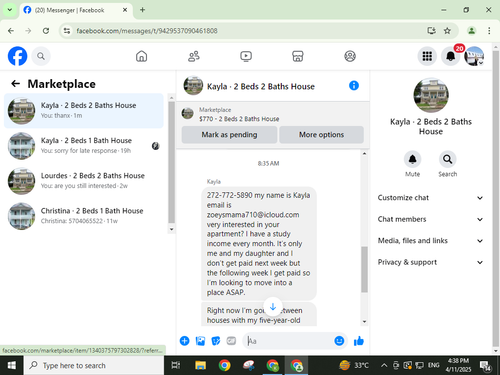This screenshot has width=500, height=375.
Task: Click chat messages scrollbar thumb
Action: pyautogui.click(x=364, y=269)
